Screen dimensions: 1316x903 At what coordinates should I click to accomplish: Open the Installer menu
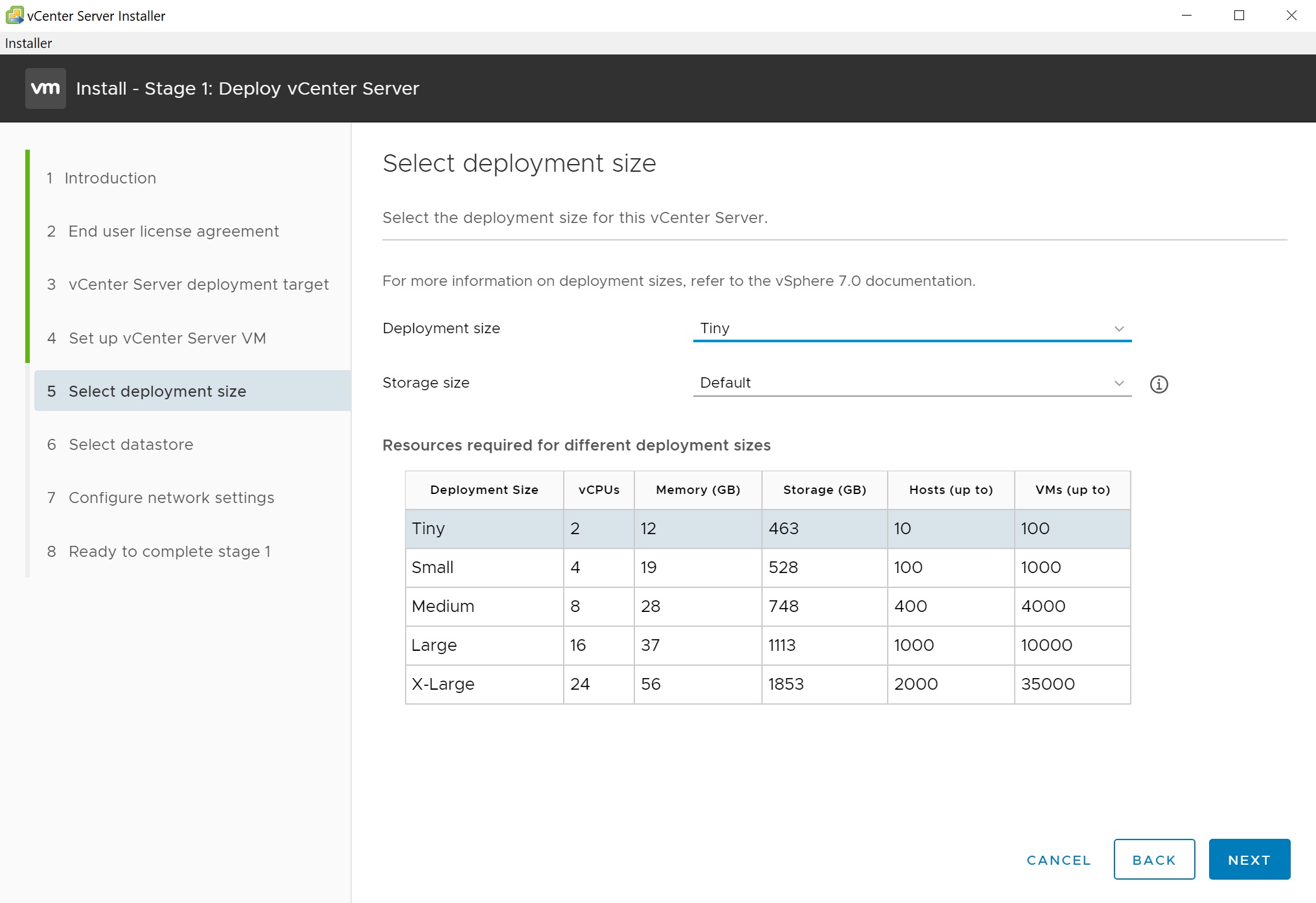29,43
